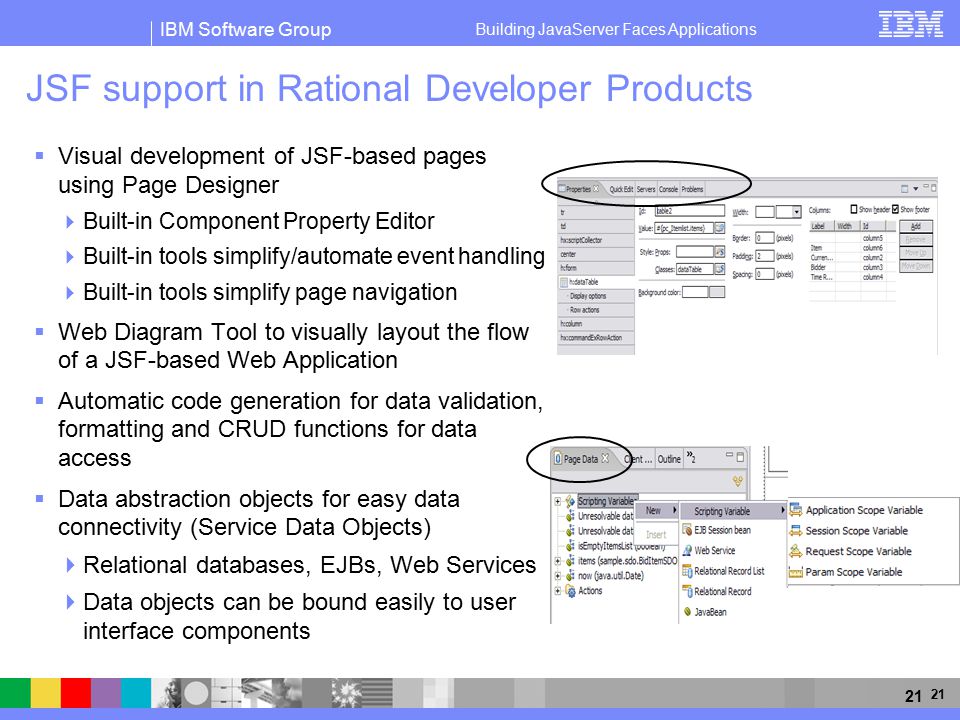This screenshot has width=960, height=720.
Task: Expand the Actions tree node
Action: point(558,591)
